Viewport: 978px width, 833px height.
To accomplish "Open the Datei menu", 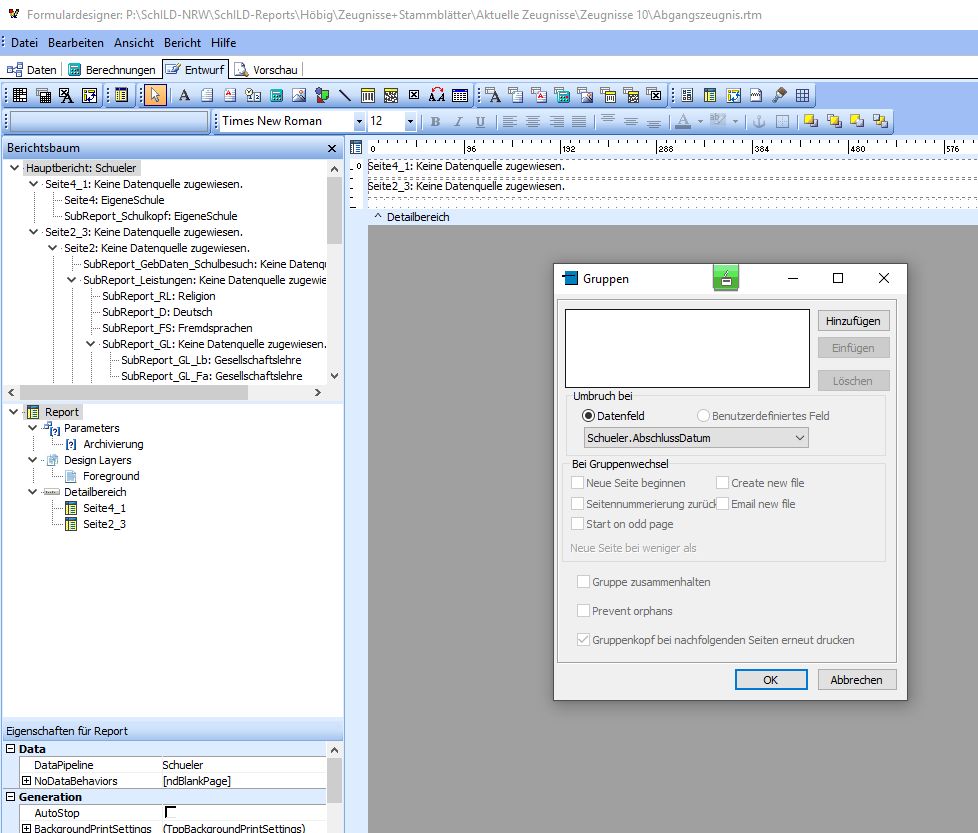I will pyautogui.click(x=24, y=42).
